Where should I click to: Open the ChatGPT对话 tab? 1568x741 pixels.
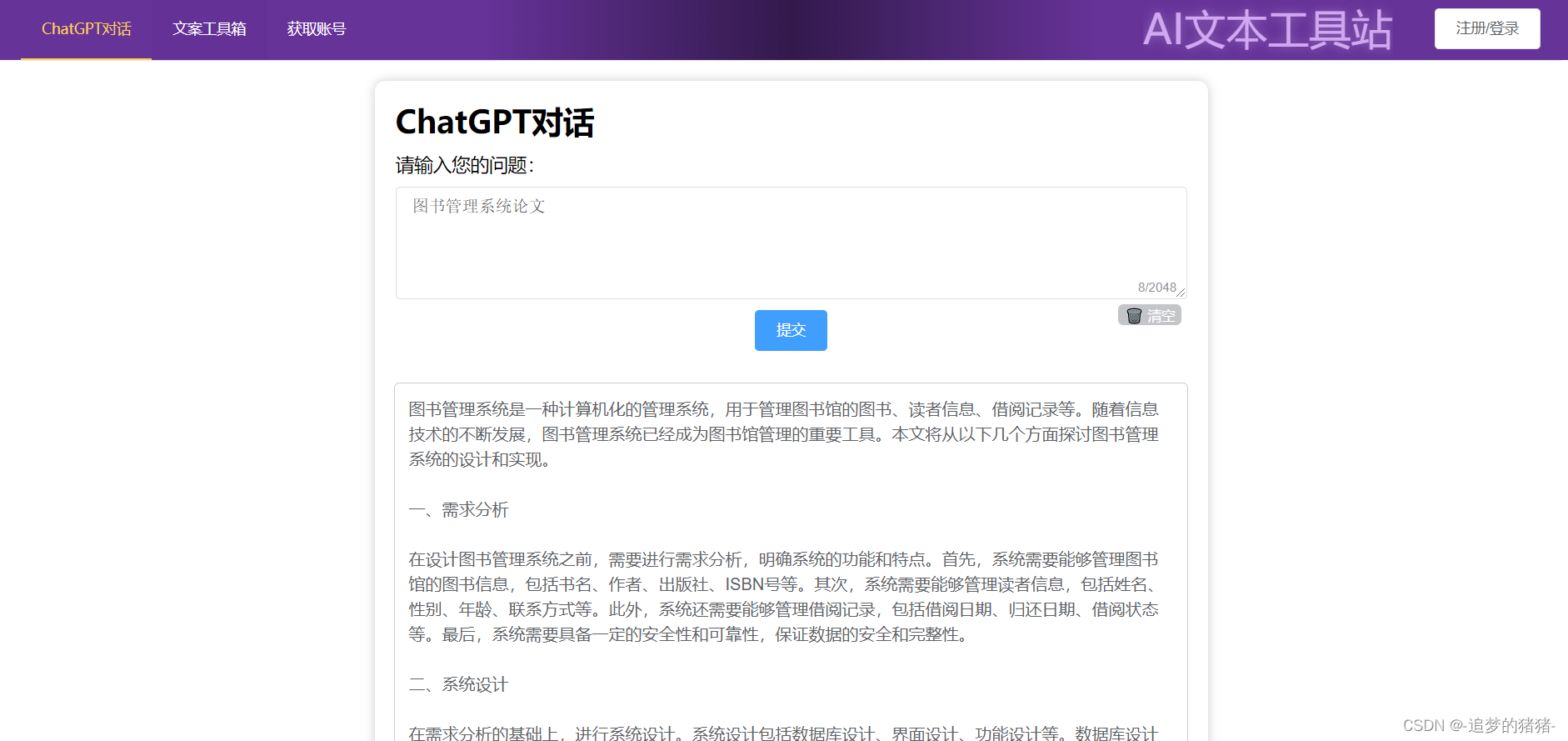point(87,29)
